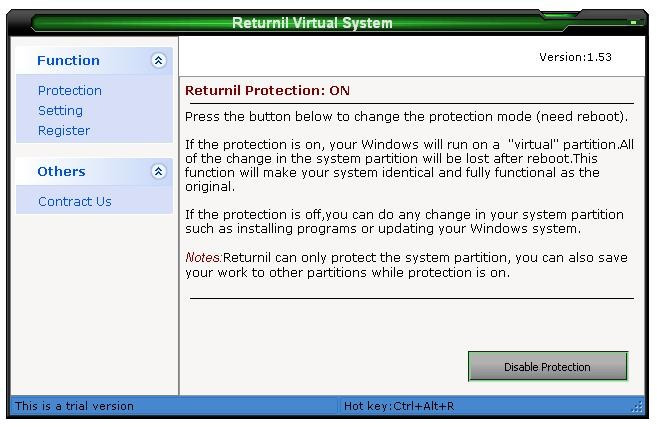Go to the Register page
Screen dimensions: 657x427
pos(64,131)
